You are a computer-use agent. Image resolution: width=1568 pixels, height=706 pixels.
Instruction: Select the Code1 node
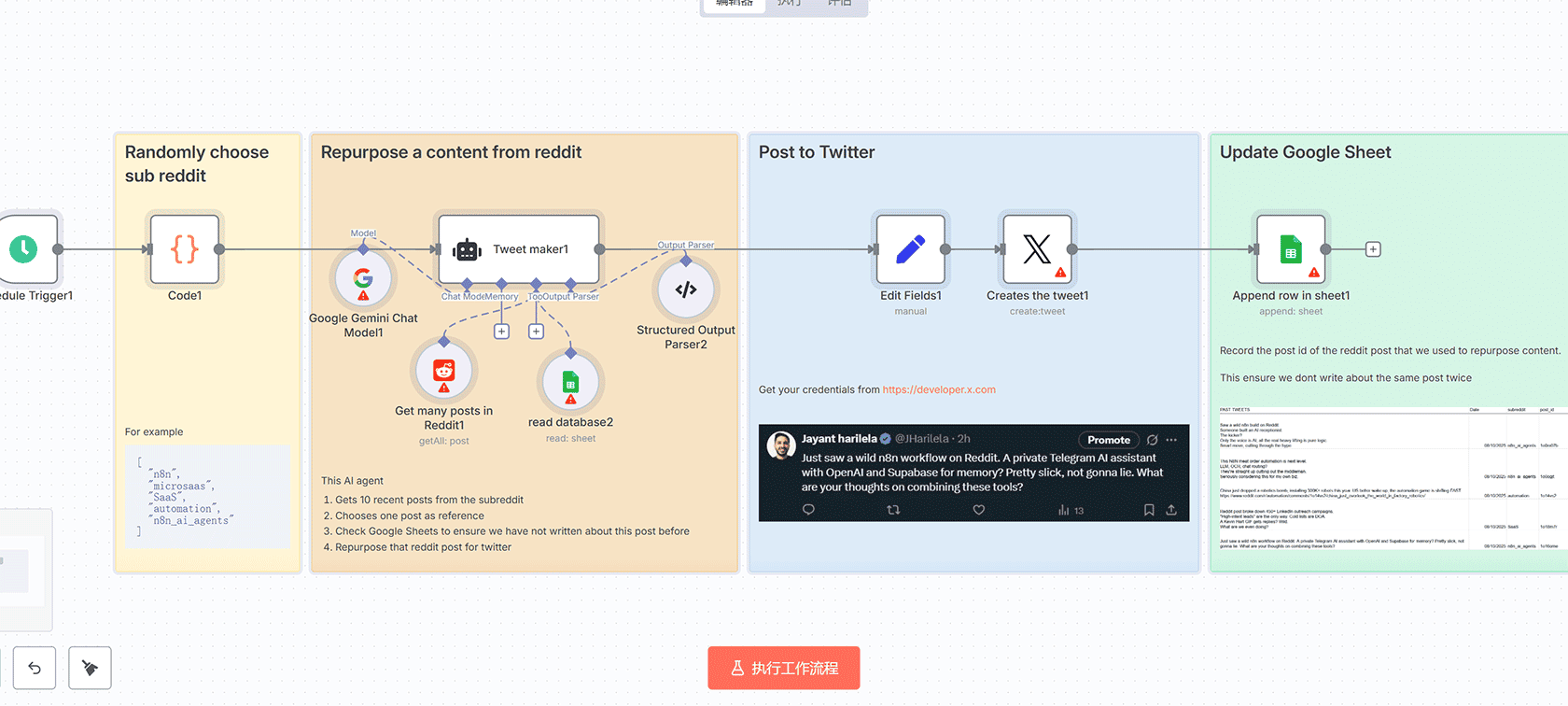point(185,249)
